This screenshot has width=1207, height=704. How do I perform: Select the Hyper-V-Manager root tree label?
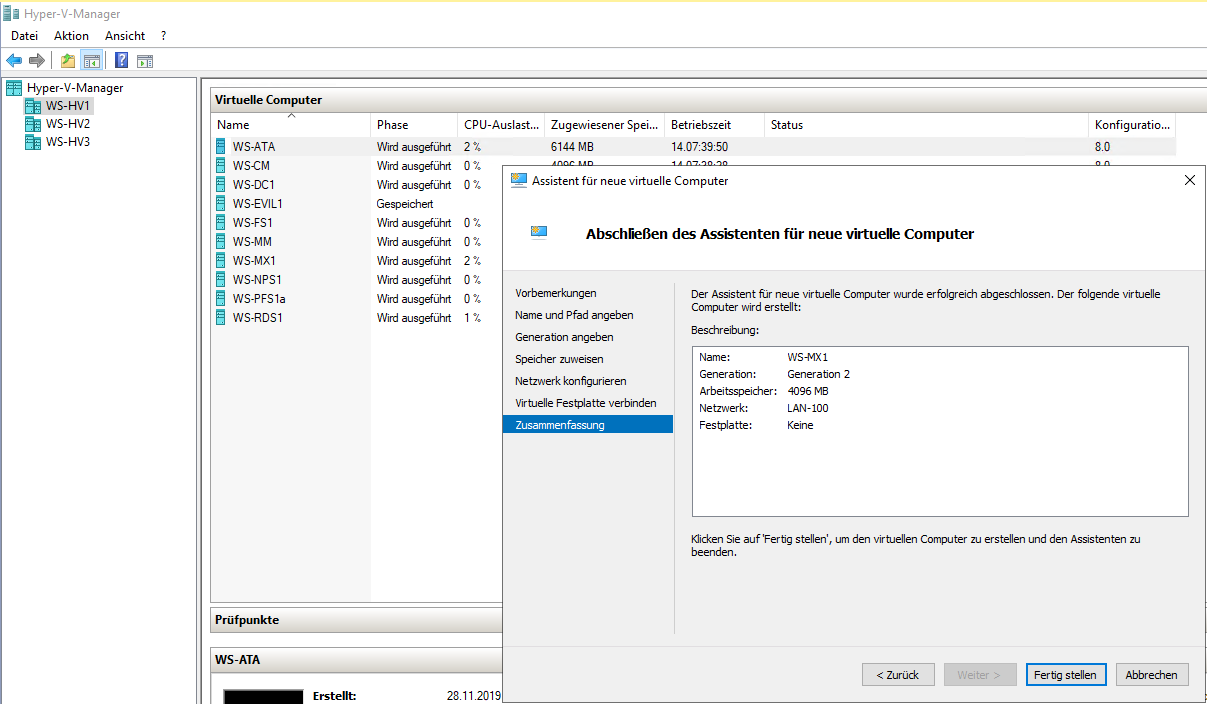coord(75,88)
